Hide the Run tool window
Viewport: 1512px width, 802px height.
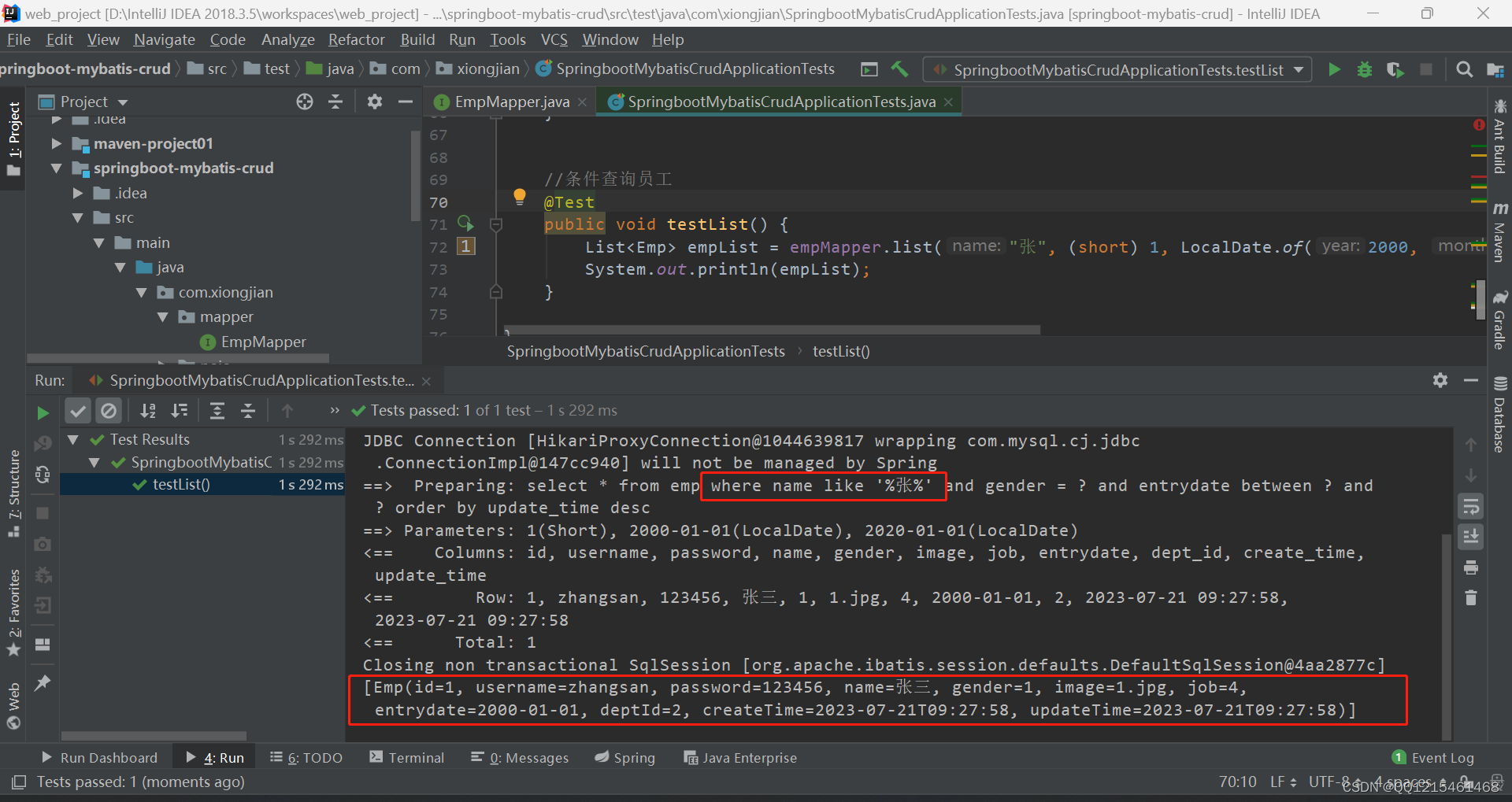tap(1471, 380)
